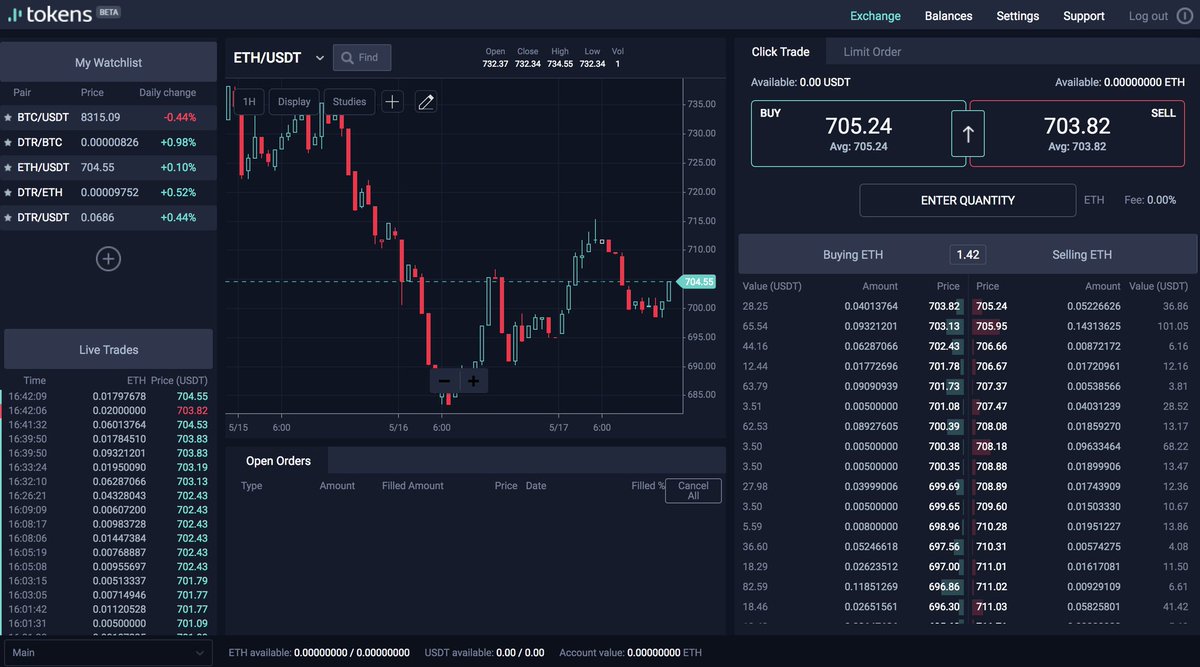
Task: Click the up-arrow swap button between prices
Action: pyautogui.click(x=968, y=133)
